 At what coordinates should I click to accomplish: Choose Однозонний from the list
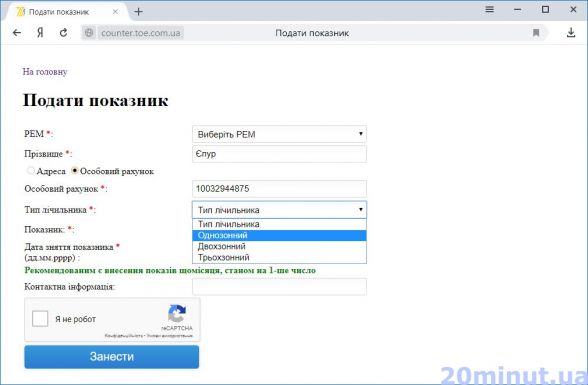coord(279,235)
